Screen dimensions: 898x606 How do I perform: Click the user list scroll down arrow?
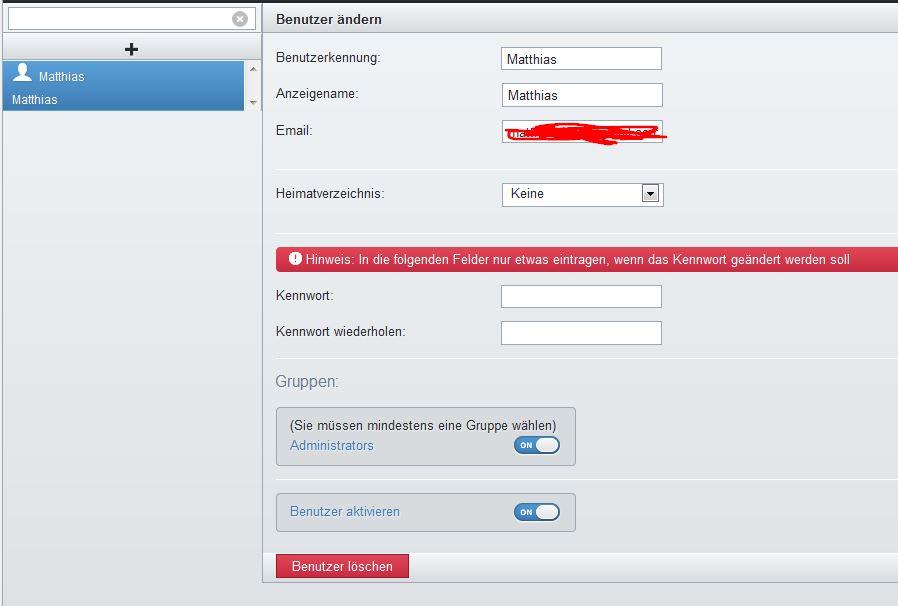click(x=253, y=103)
